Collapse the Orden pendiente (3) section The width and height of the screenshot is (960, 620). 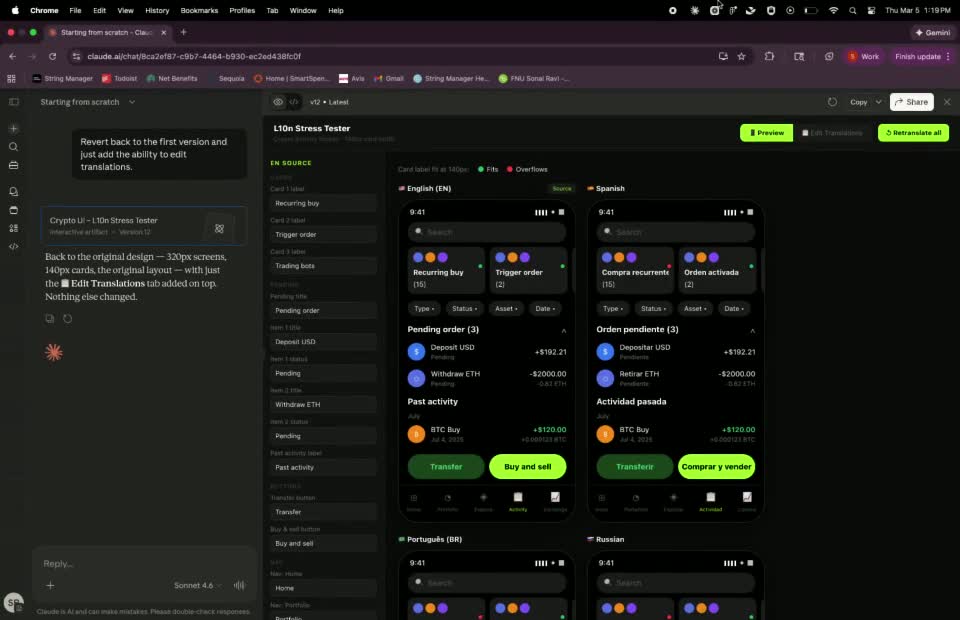[x=752, y=331]
